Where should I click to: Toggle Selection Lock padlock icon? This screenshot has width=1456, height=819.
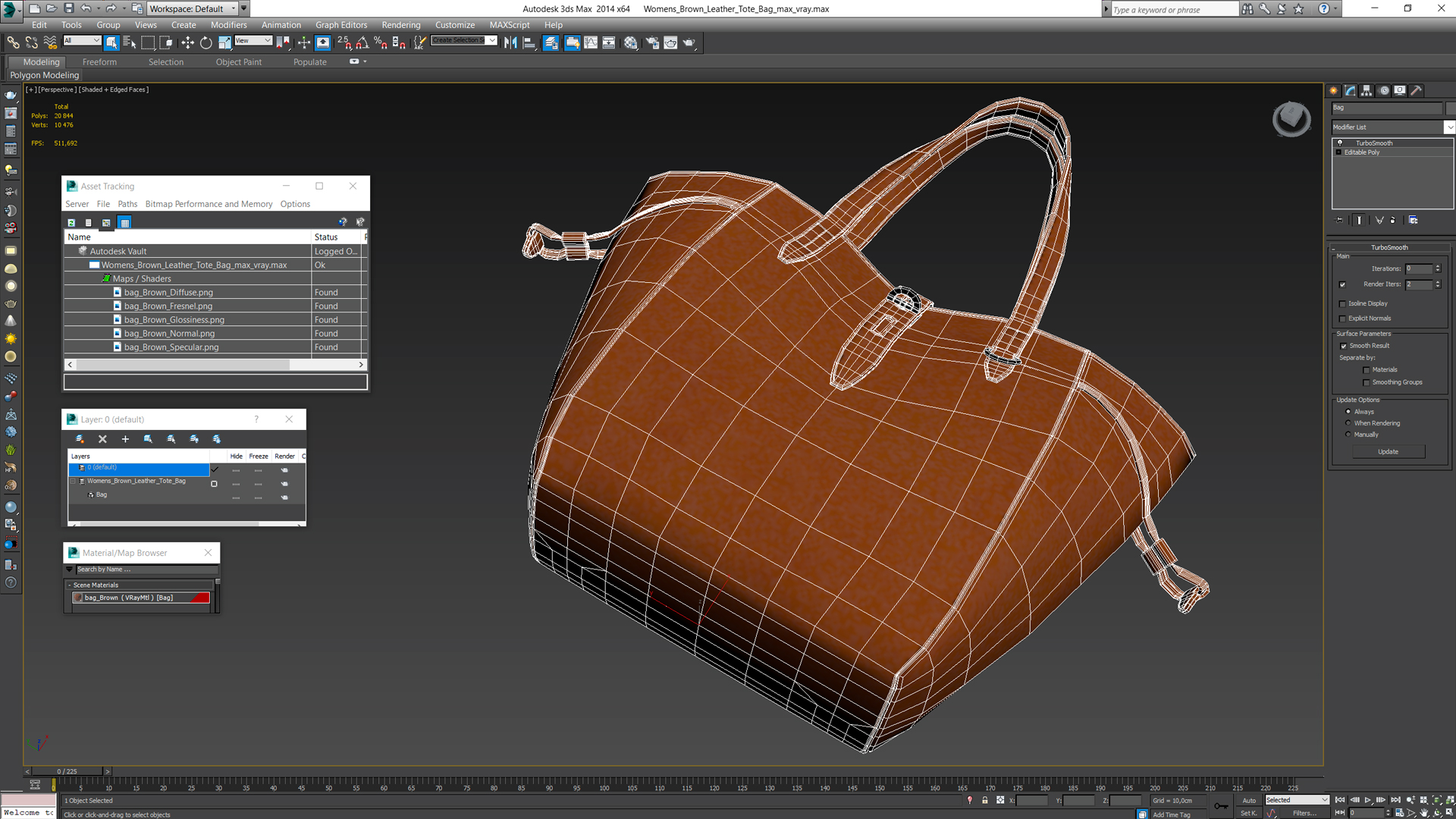tap(985, 800)
